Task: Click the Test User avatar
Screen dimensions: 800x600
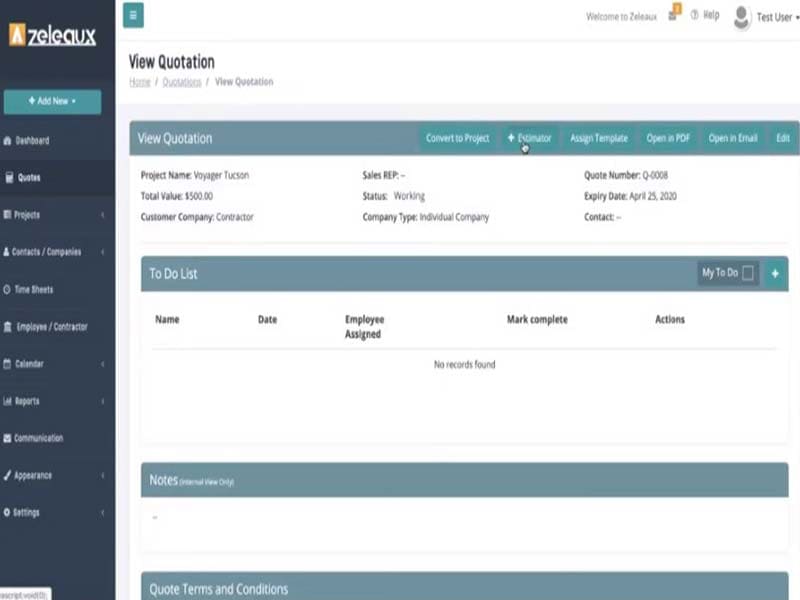Action: [x=741, y=17]
